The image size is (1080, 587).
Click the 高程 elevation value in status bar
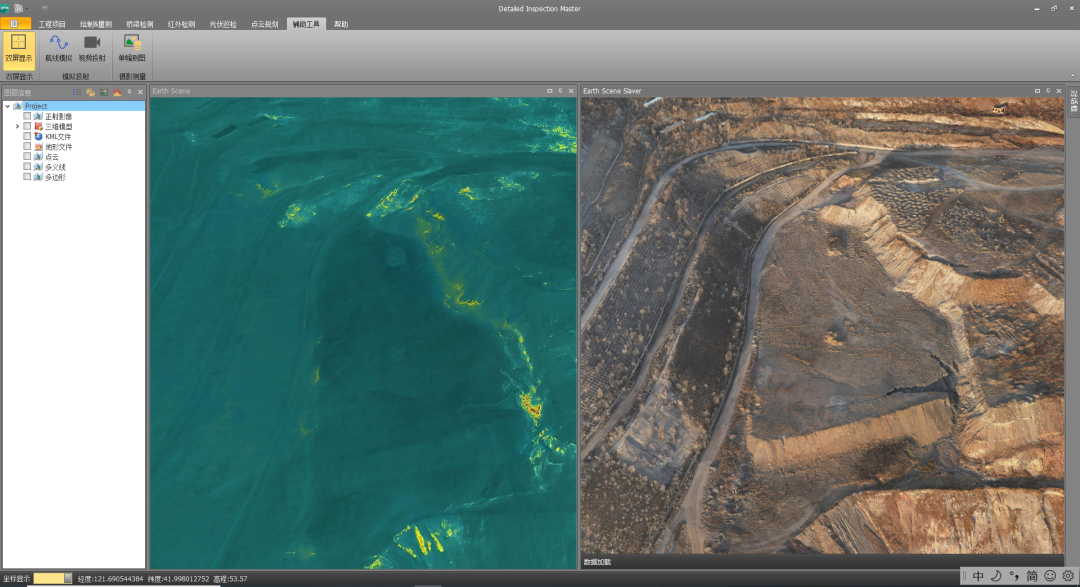230,579
